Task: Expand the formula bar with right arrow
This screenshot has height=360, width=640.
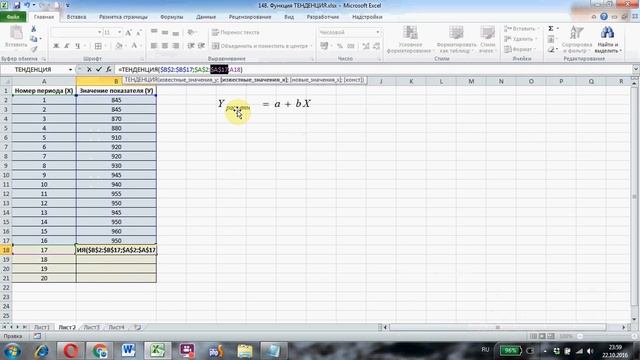Action: click(x=636, y=70)
